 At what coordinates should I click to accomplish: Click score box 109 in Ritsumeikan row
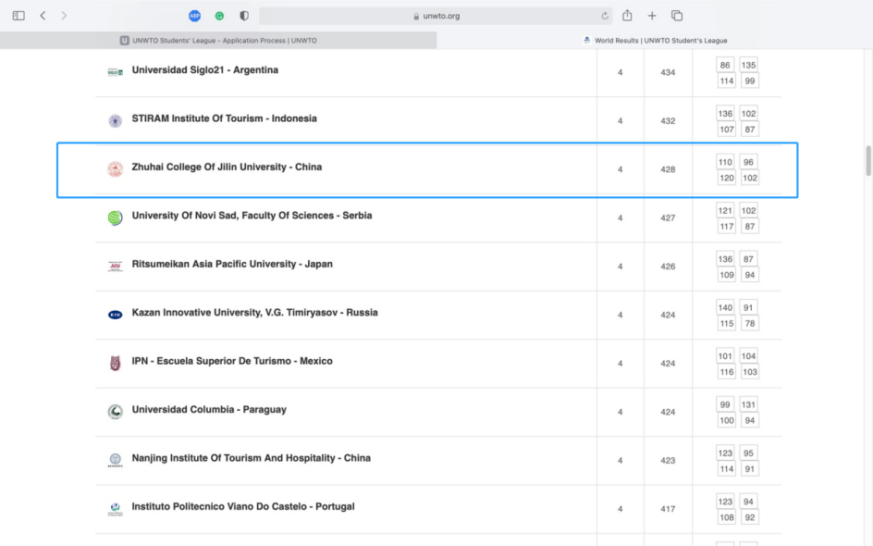click(726, 274)
